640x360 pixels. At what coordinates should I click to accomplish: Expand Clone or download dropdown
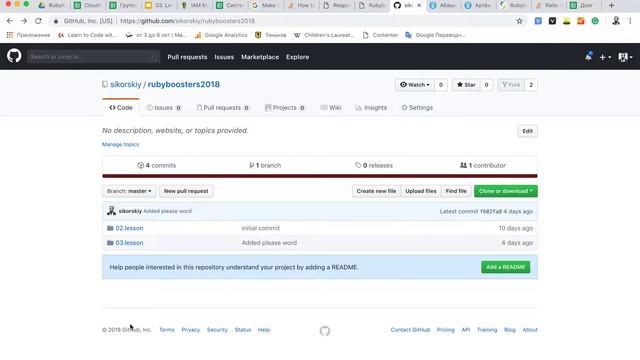click(506, 191)
